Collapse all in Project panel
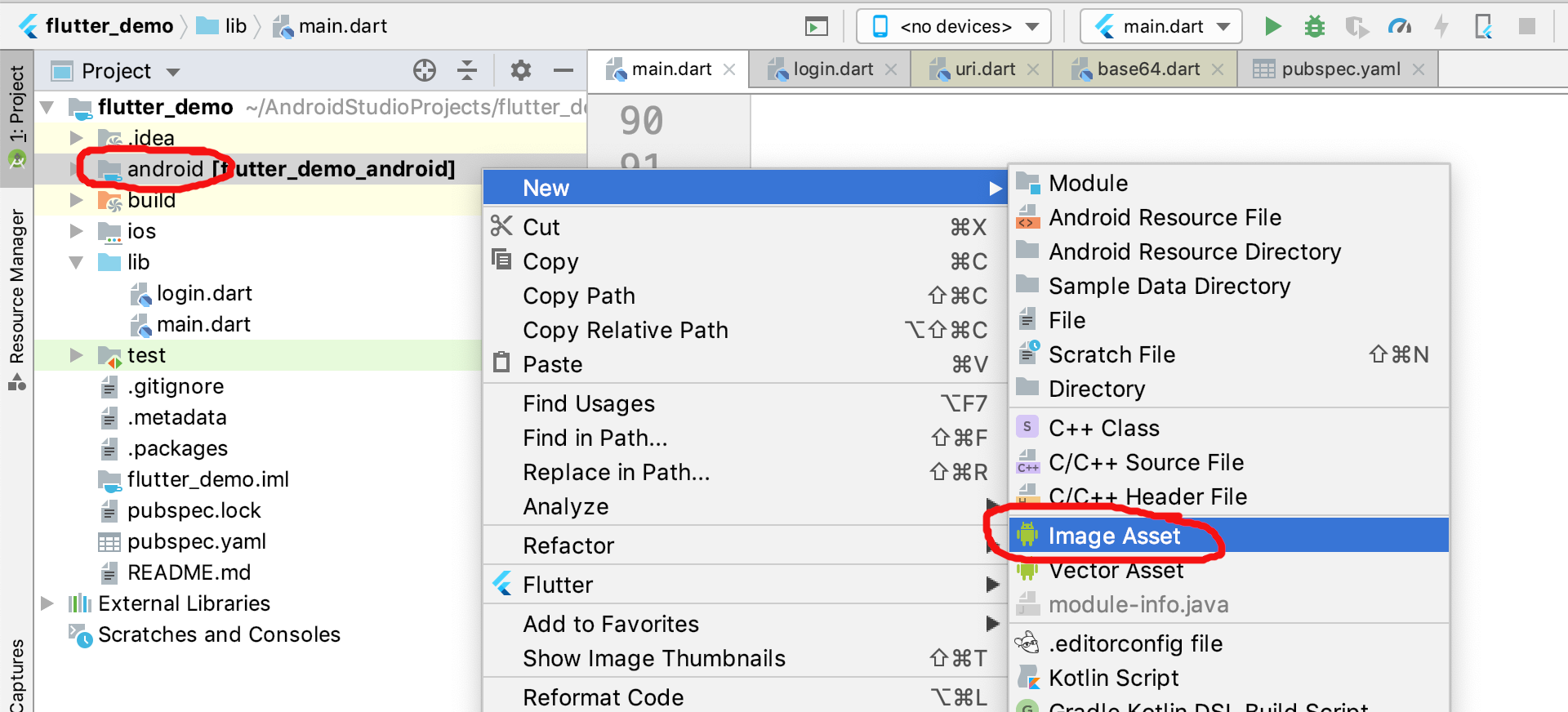This screenshot has width=1568, height=712. coord(467,71)
